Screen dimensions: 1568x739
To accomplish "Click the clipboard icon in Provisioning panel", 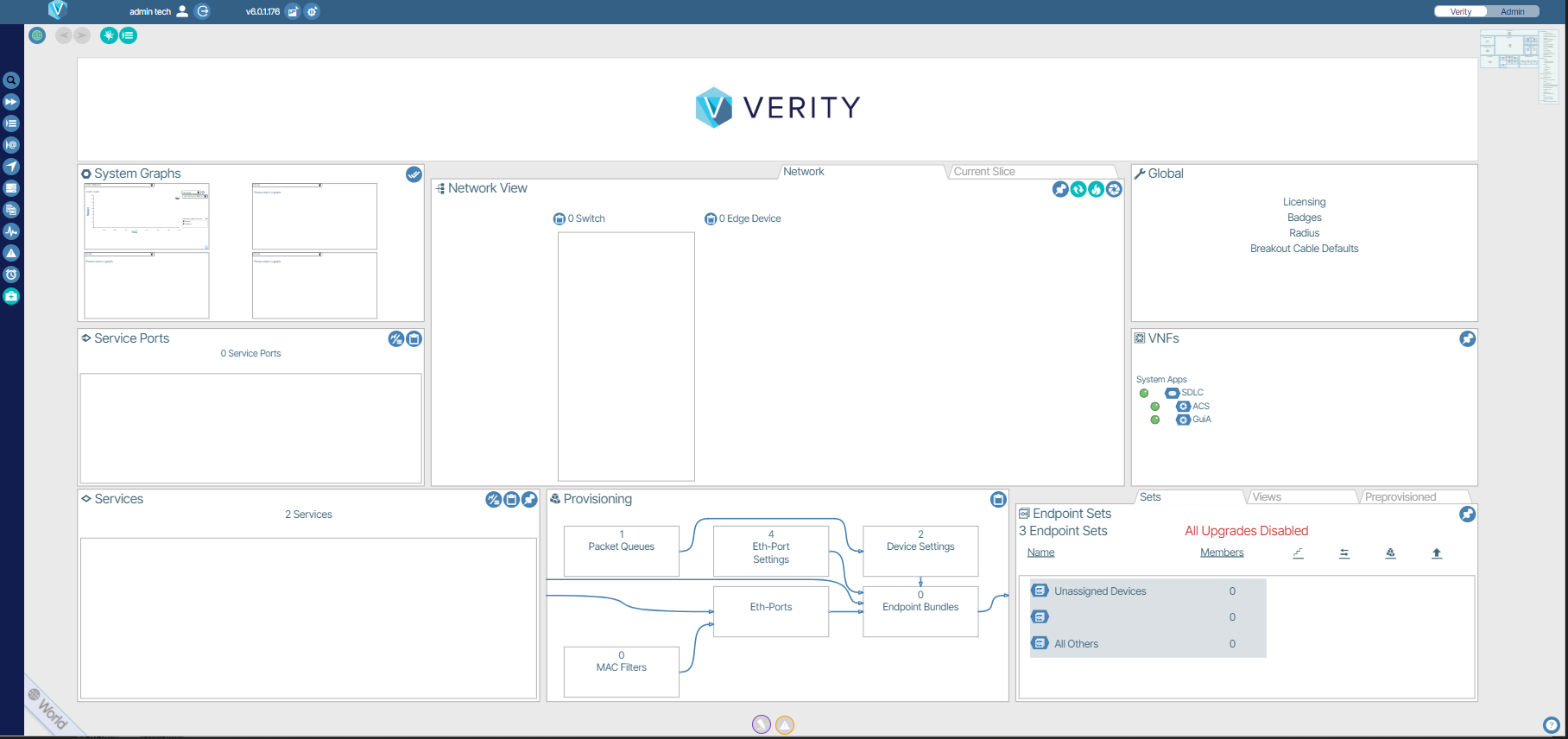I will 998,500.
